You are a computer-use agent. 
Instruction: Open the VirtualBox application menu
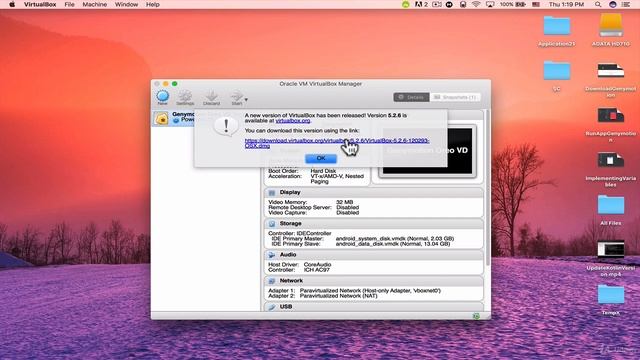[40, 4]
